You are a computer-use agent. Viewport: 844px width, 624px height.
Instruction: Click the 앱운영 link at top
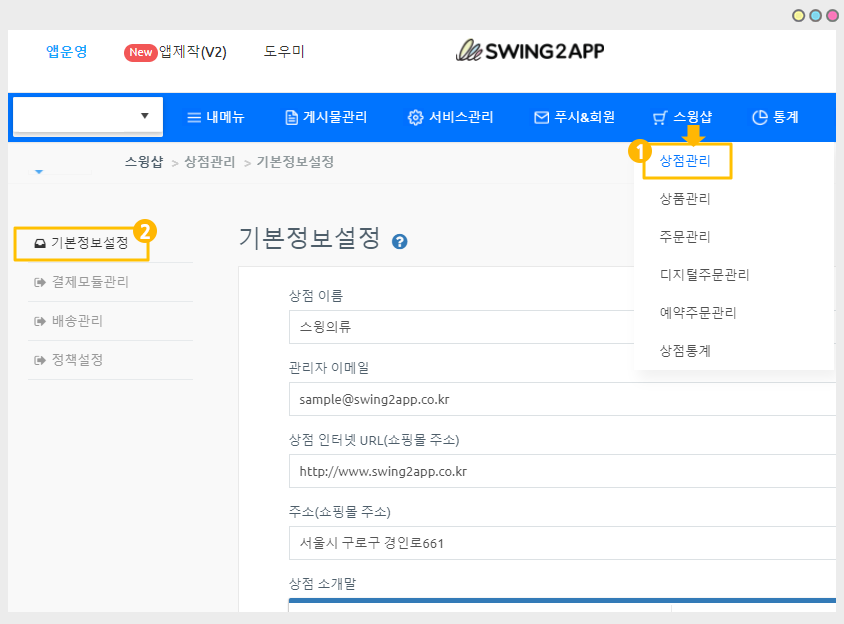pyautogui.click(x=67, y=52)
